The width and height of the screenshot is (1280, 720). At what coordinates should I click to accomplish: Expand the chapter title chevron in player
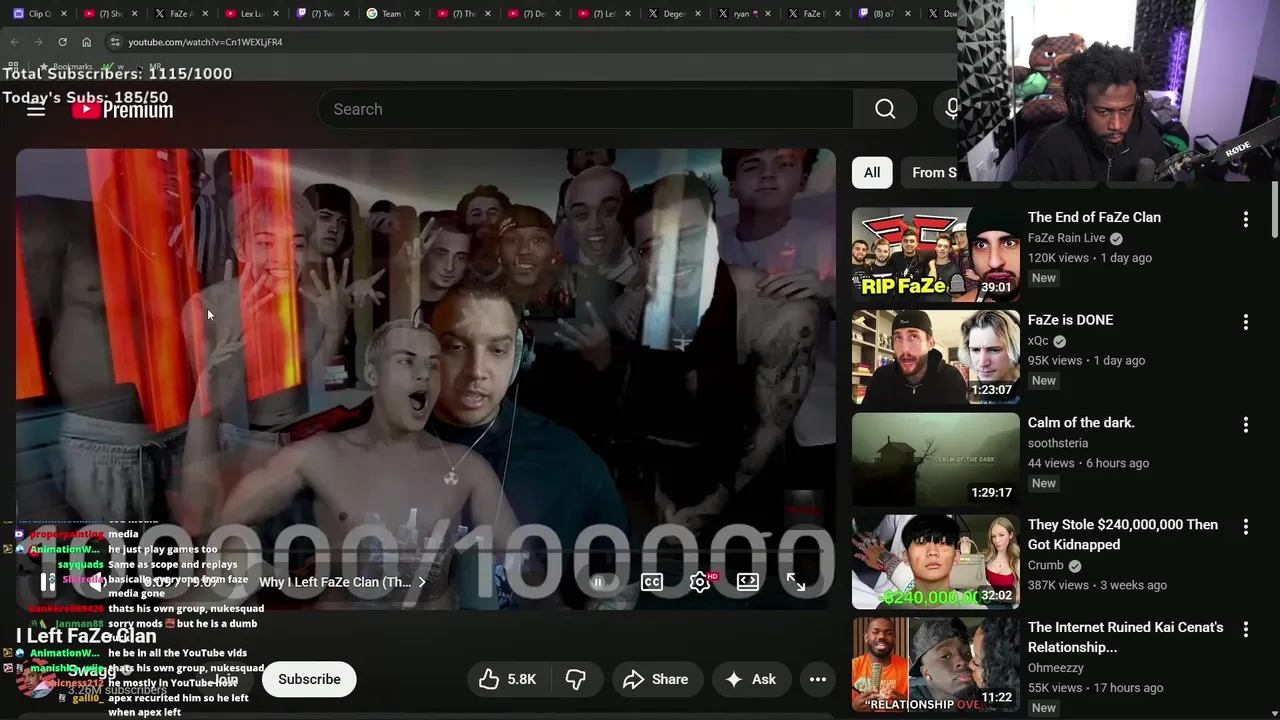pyautogui.click(x=422, y=582)
